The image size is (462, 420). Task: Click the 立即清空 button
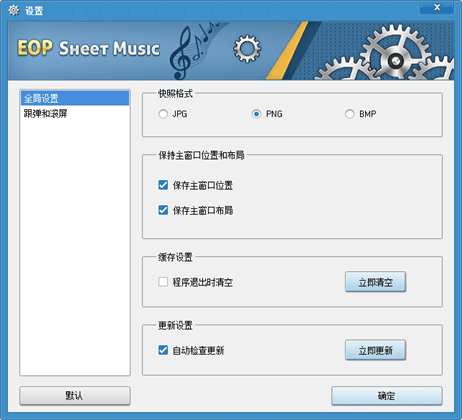(375, 282)
